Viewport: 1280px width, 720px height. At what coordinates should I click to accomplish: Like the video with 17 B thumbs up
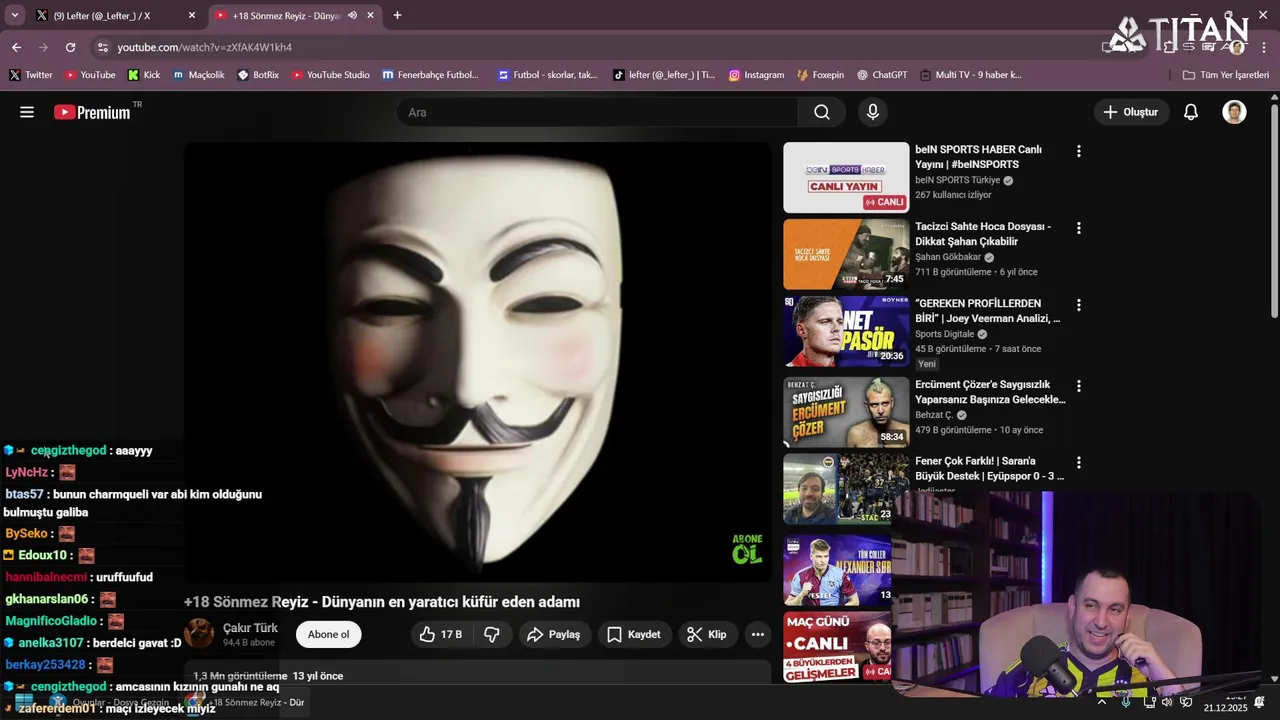point(440,634)
